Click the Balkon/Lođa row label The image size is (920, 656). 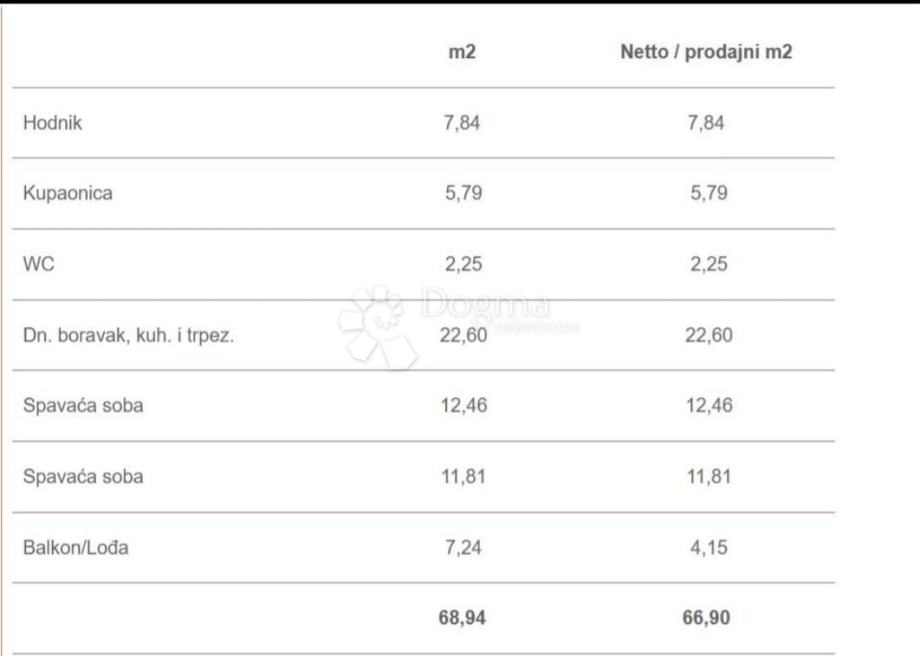coord(76,548)
